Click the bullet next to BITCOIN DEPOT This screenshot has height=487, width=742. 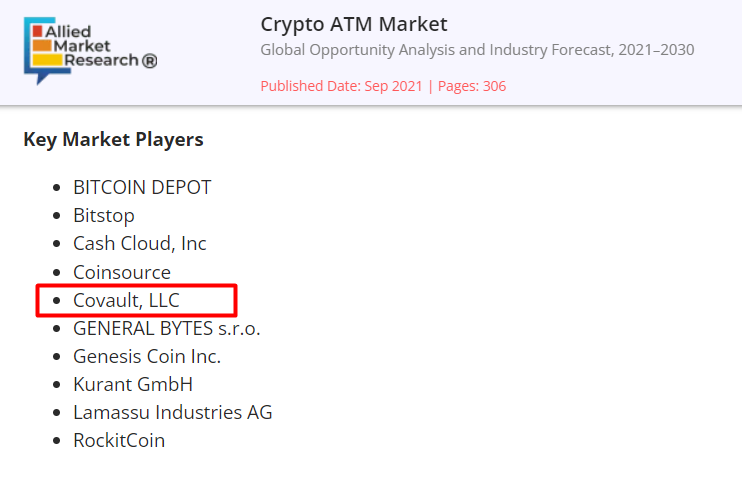(x=57, y=188)
